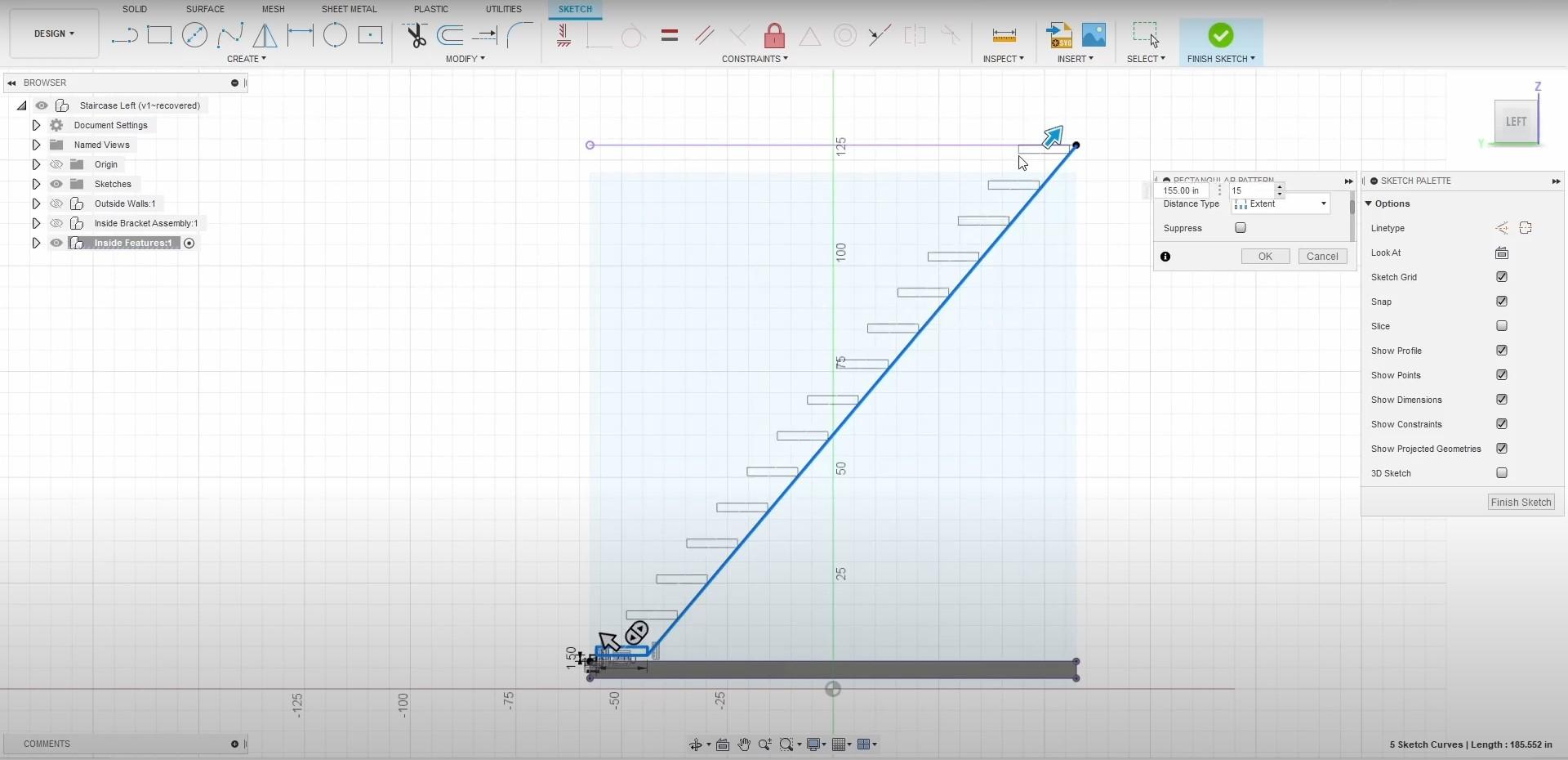Image resolution: width=1568 pixels, height=760 pixels.
Task: Activate the Pan hand tool
Action: click(744, 744)
